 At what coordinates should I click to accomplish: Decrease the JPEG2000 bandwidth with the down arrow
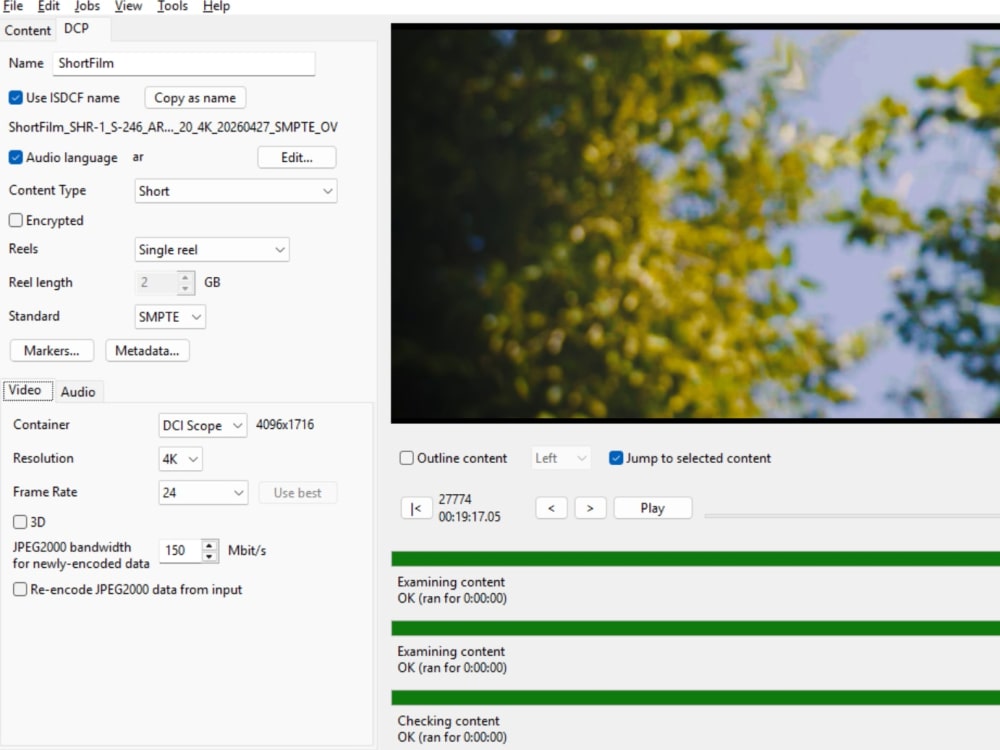tap(209, 556)
